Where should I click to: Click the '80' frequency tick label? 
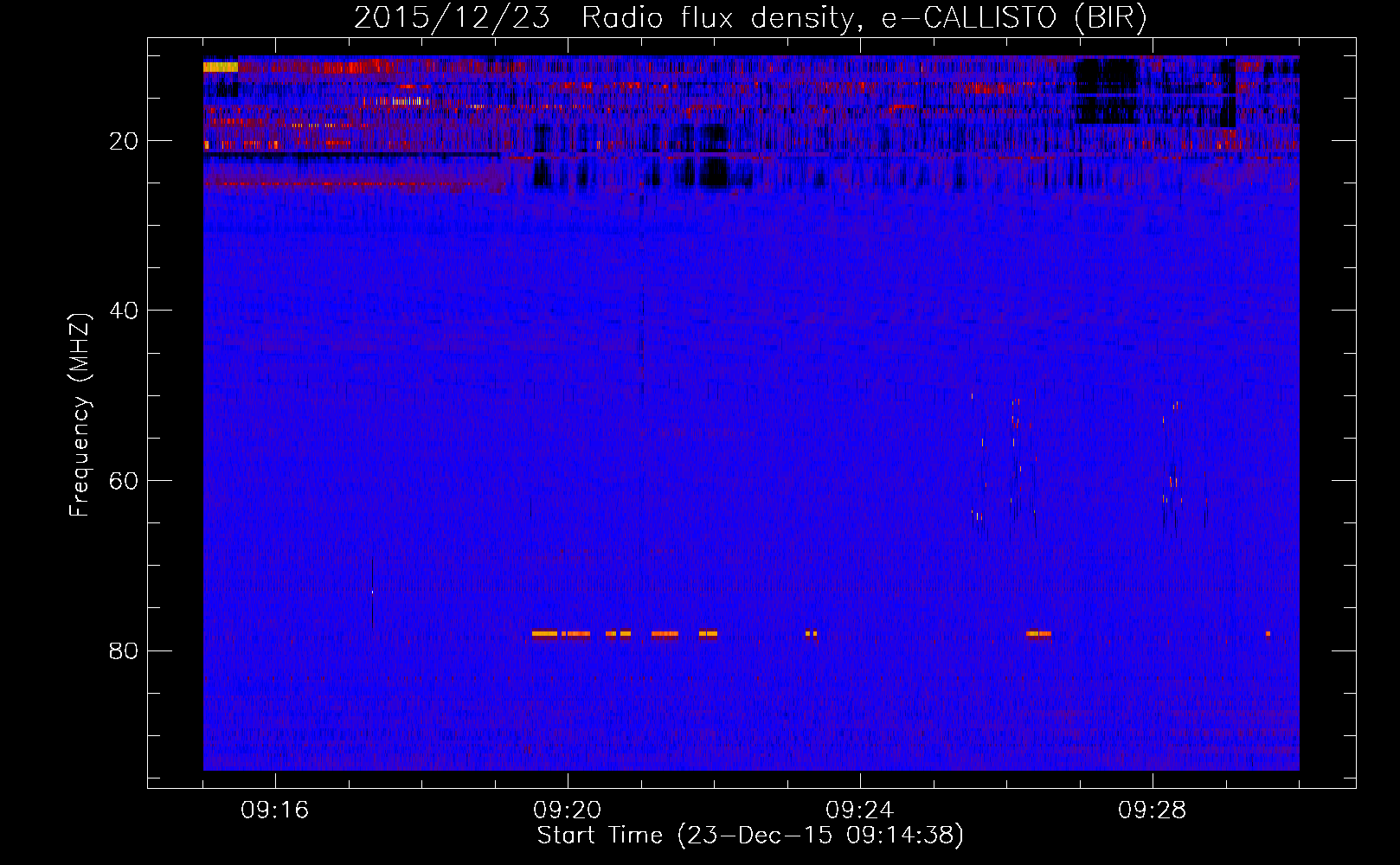click(124, 650)
